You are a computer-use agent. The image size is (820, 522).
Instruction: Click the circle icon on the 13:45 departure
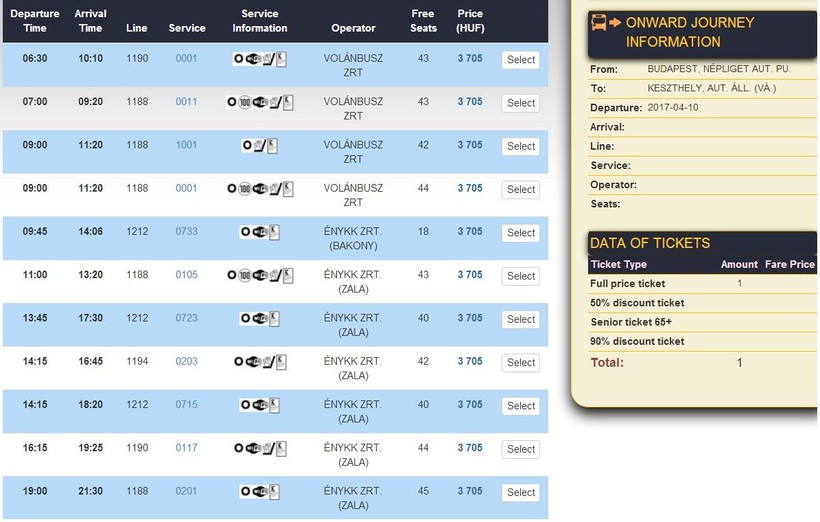[x=245, y=319]
